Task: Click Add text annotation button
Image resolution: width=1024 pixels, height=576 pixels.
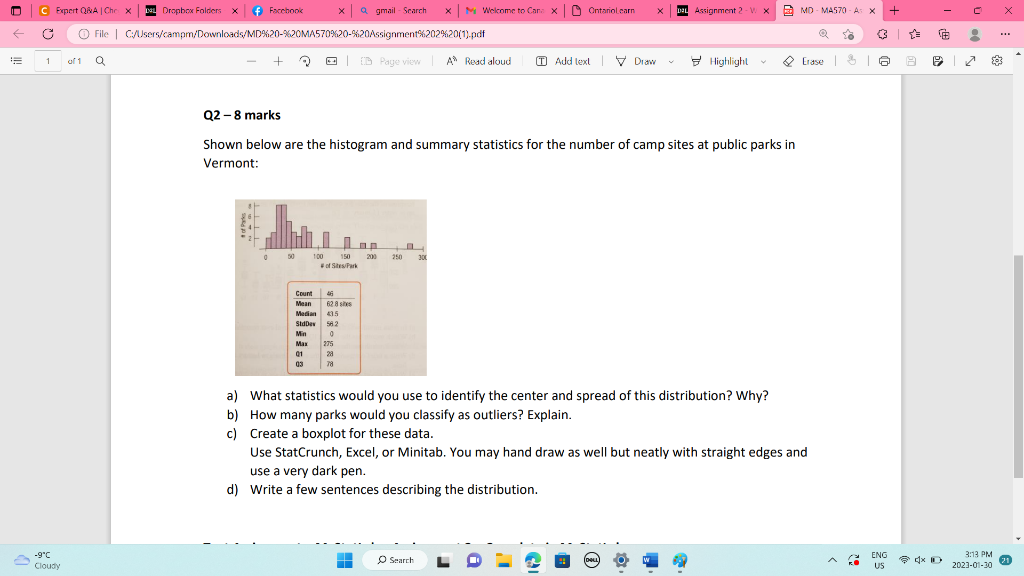Action: (565, 61)
